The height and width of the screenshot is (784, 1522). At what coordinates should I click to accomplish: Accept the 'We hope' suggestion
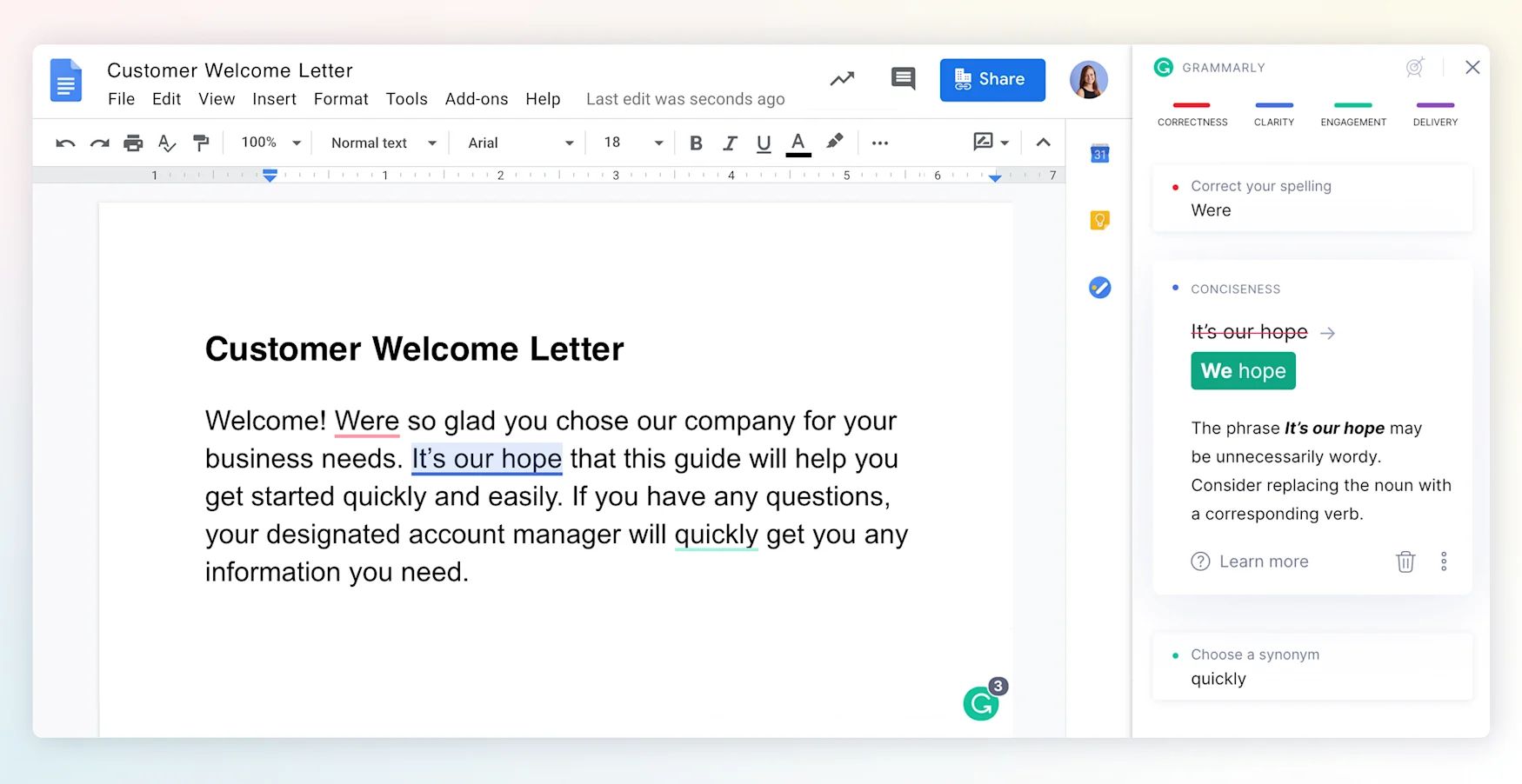click(x=1243, y=371)
